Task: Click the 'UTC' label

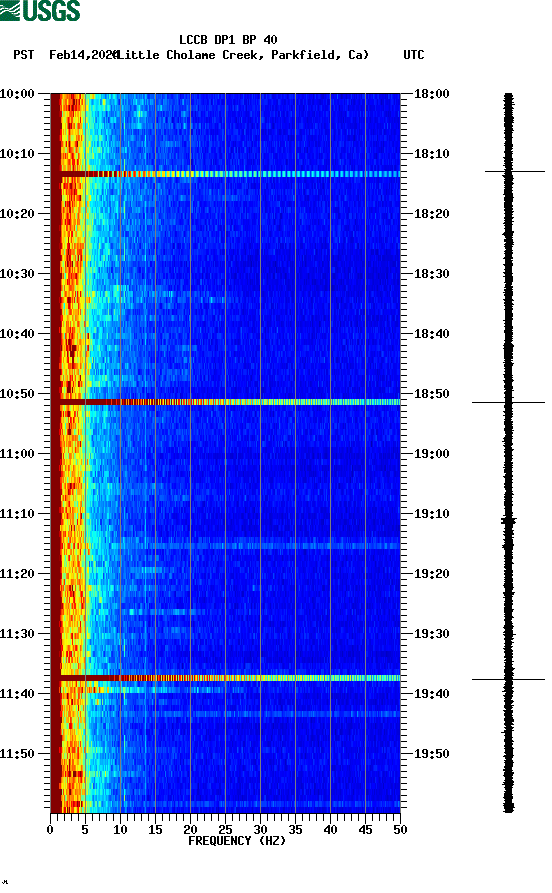Action: 414,55
